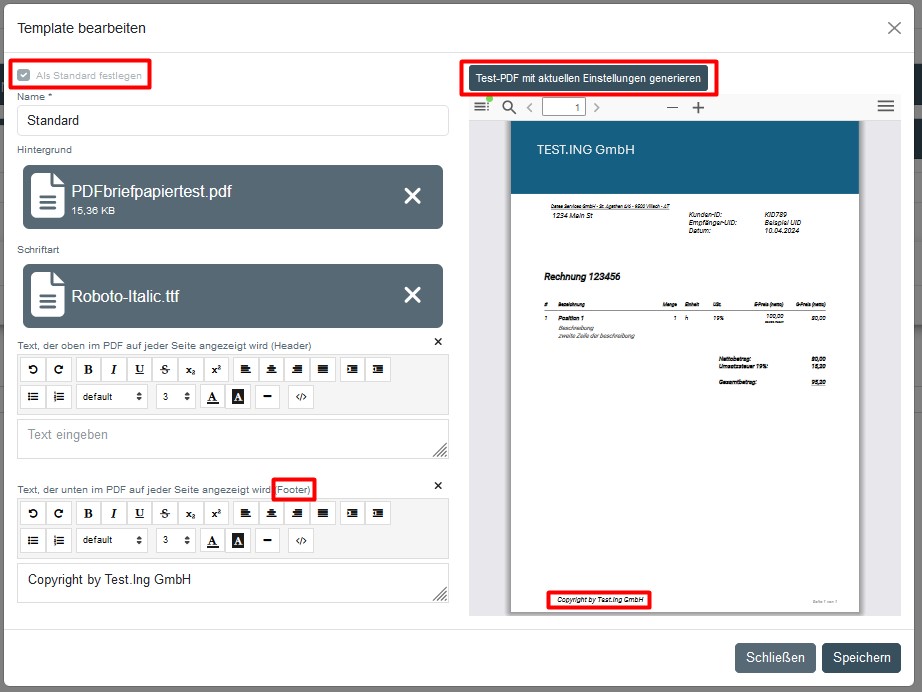This screenshot has height=692, width=922.
Task: Toggle the PDF viewer sidebar
Action: (x=482, y=107)
